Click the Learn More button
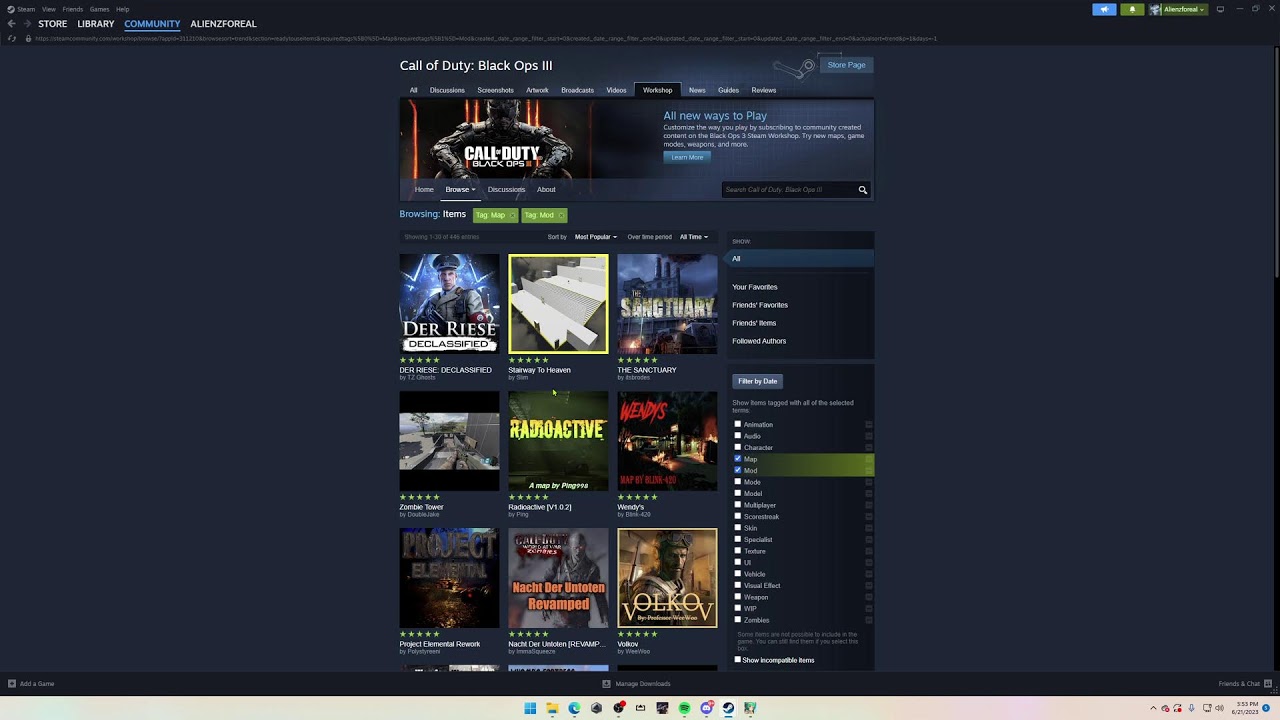 pyautogui.click(x=687, y=157)
